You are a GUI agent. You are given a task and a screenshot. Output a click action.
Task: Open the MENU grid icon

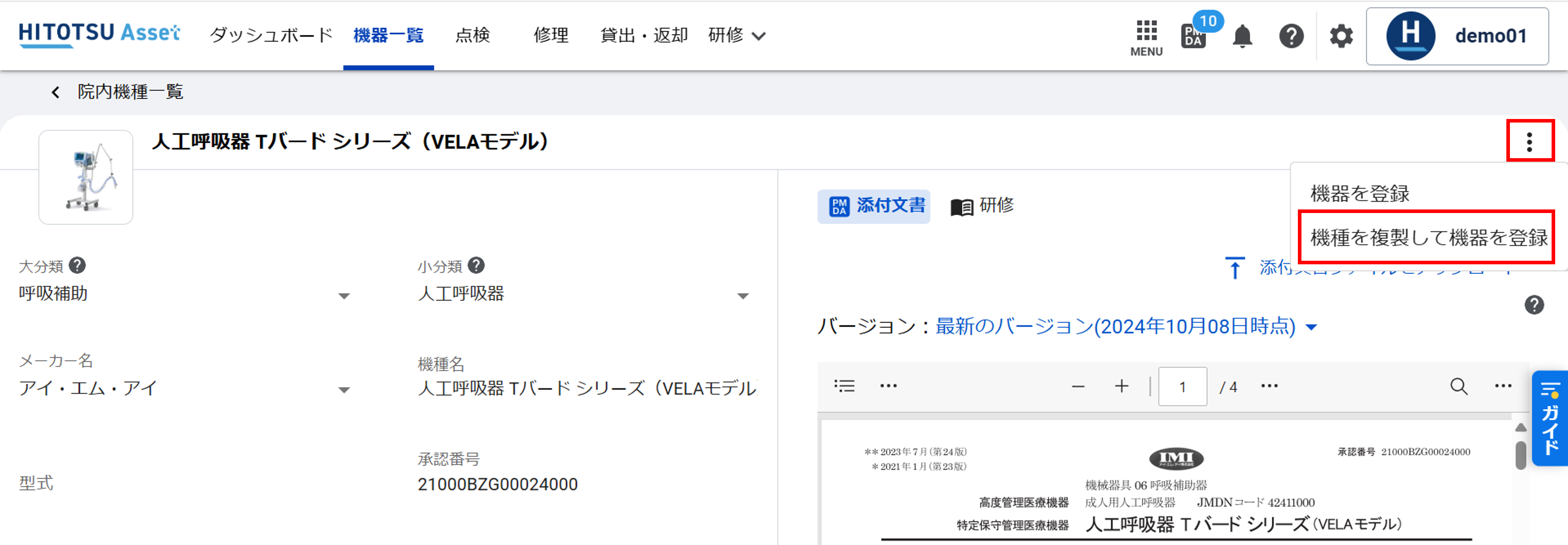(1146, 38)
